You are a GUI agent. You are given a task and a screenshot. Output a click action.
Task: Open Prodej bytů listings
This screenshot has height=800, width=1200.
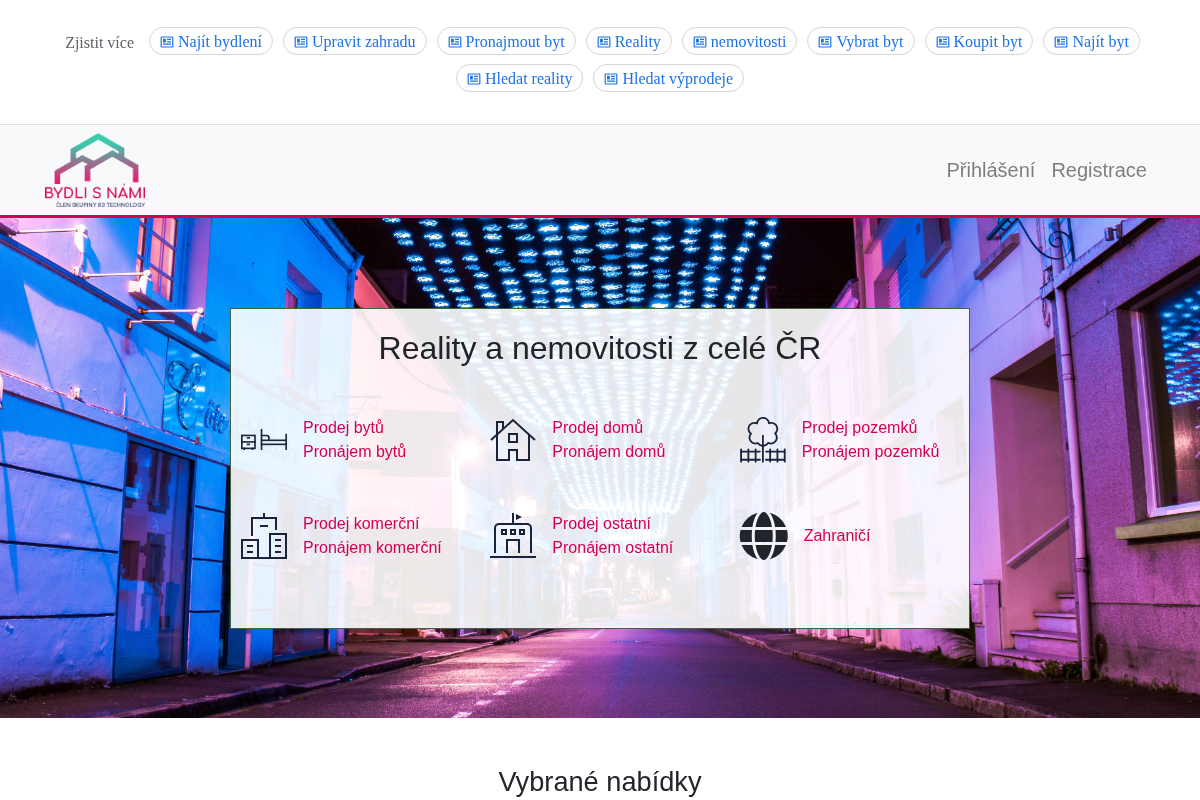pyautogui.click(x=343, y=428)
